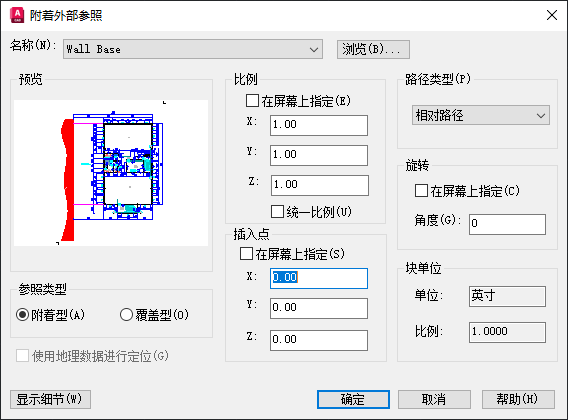This screenshot has width=568, height=420.
Task: Click the insertion point Y field
Action: 319,308
